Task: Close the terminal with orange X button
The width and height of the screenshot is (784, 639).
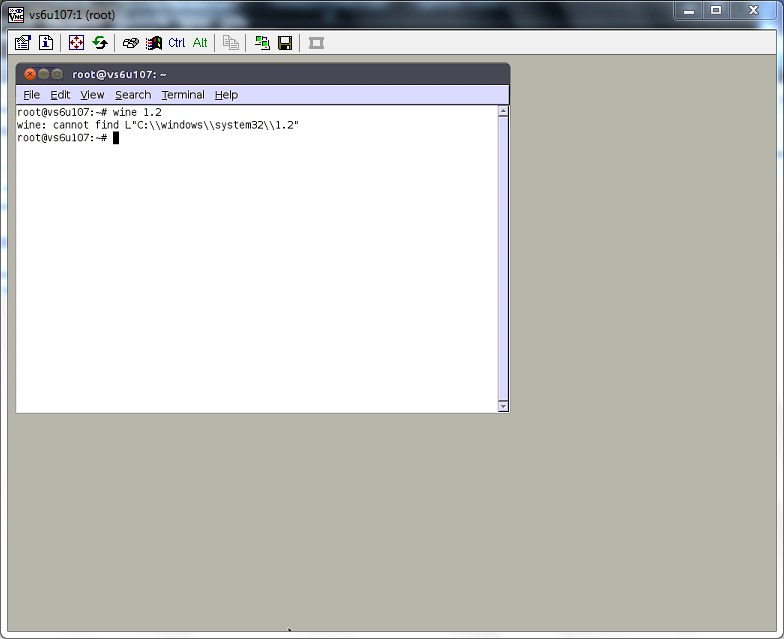Action: coord(30,74)
